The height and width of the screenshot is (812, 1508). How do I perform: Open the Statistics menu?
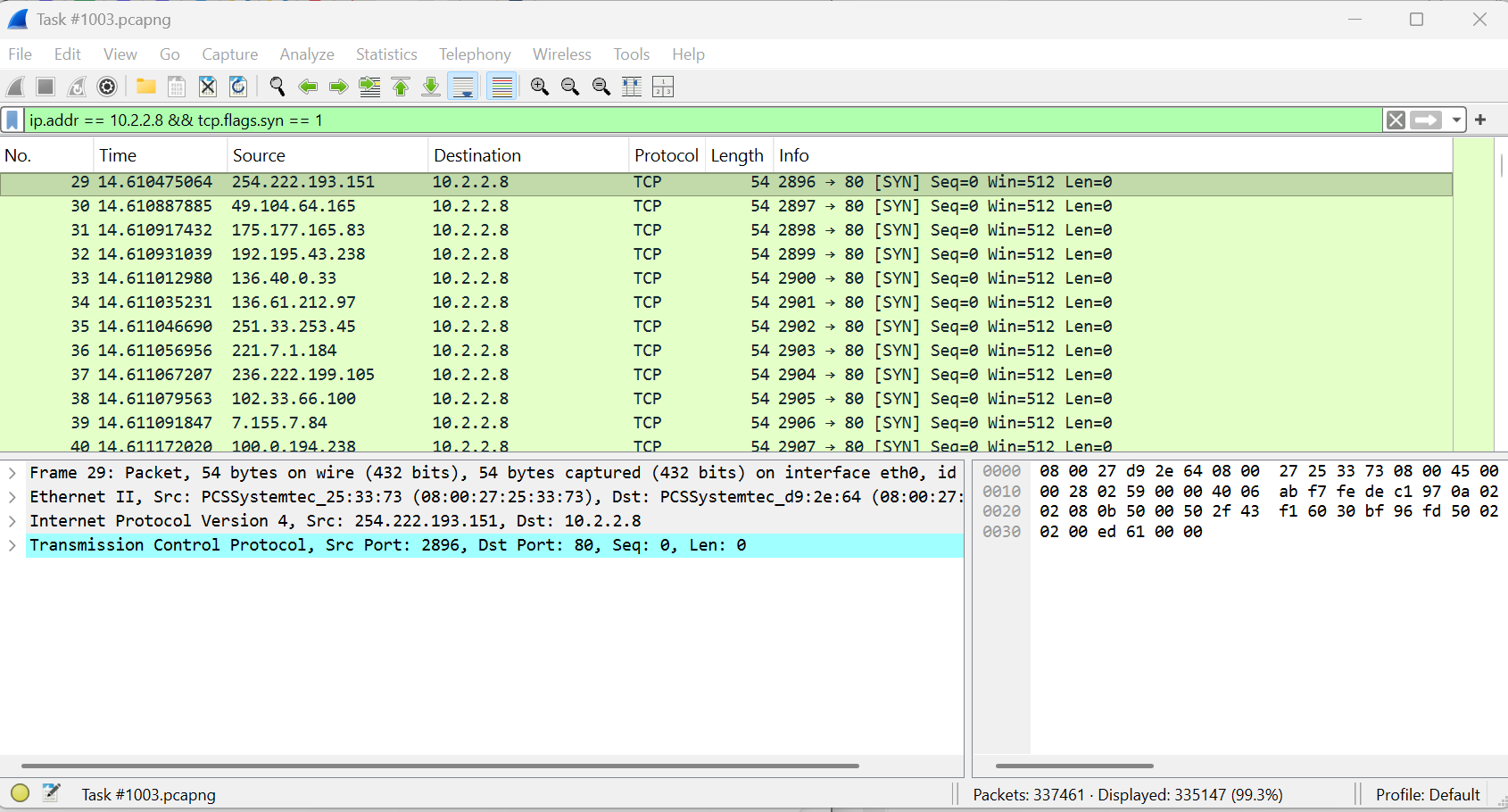(x=385, y=54)
